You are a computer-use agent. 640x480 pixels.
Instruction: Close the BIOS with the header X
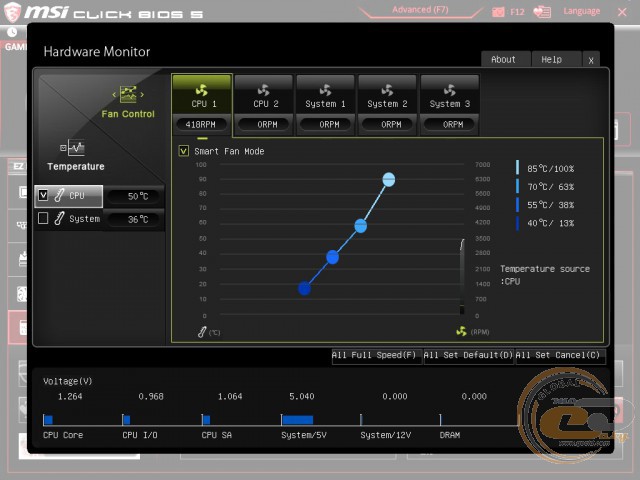pos(622,12)
